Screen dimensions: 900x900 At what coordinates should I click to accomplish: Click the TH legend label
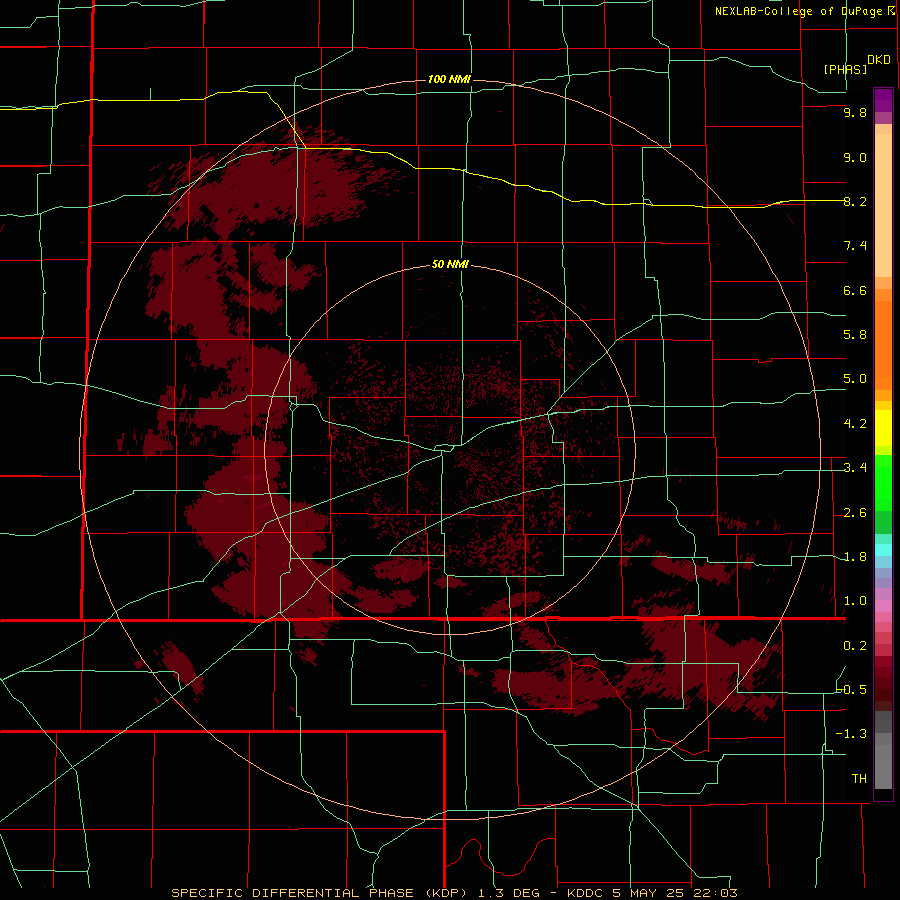[859, 778]
